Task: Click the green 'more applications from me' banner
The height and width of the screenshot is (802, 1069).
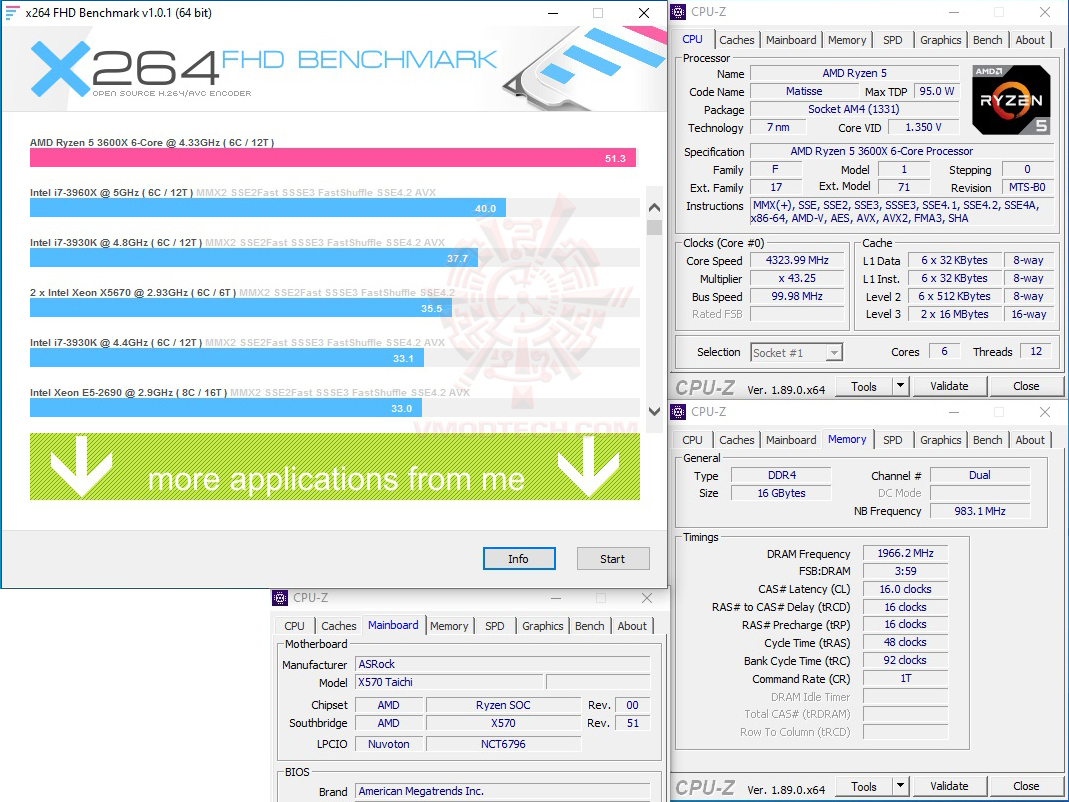Action: click(x=335, y=467)
